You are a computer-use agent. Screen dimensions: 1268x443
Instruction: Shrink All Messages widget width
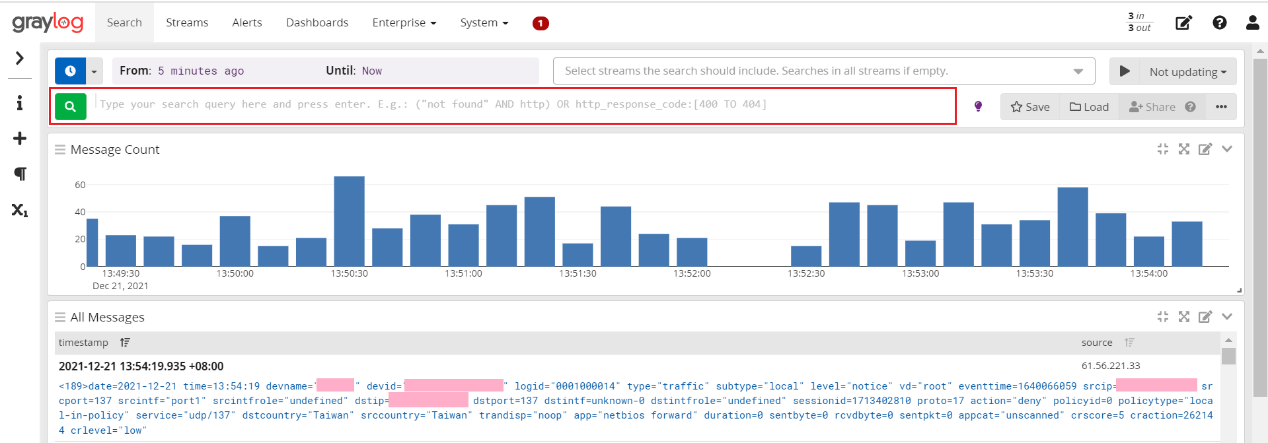coord(1162,317)
